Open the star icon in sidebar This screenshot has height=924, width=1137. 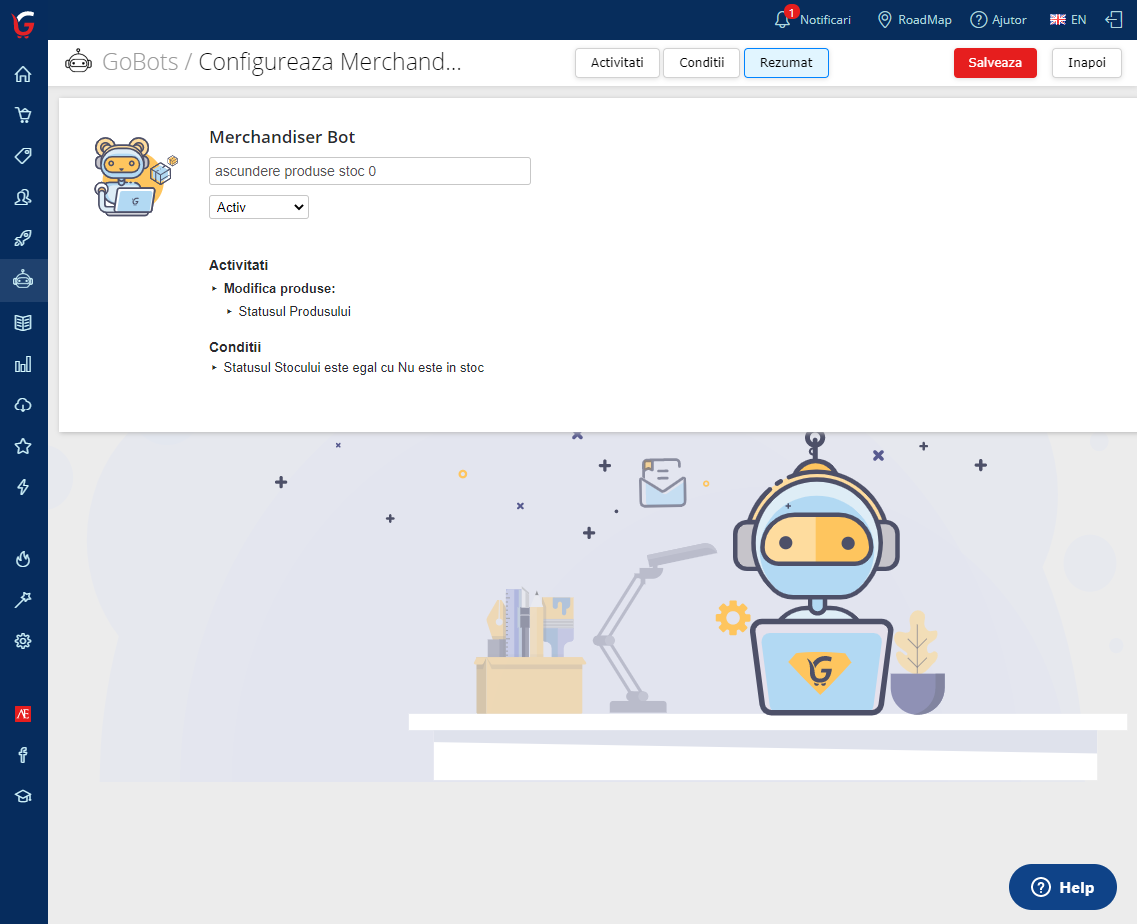click(23, 446)
